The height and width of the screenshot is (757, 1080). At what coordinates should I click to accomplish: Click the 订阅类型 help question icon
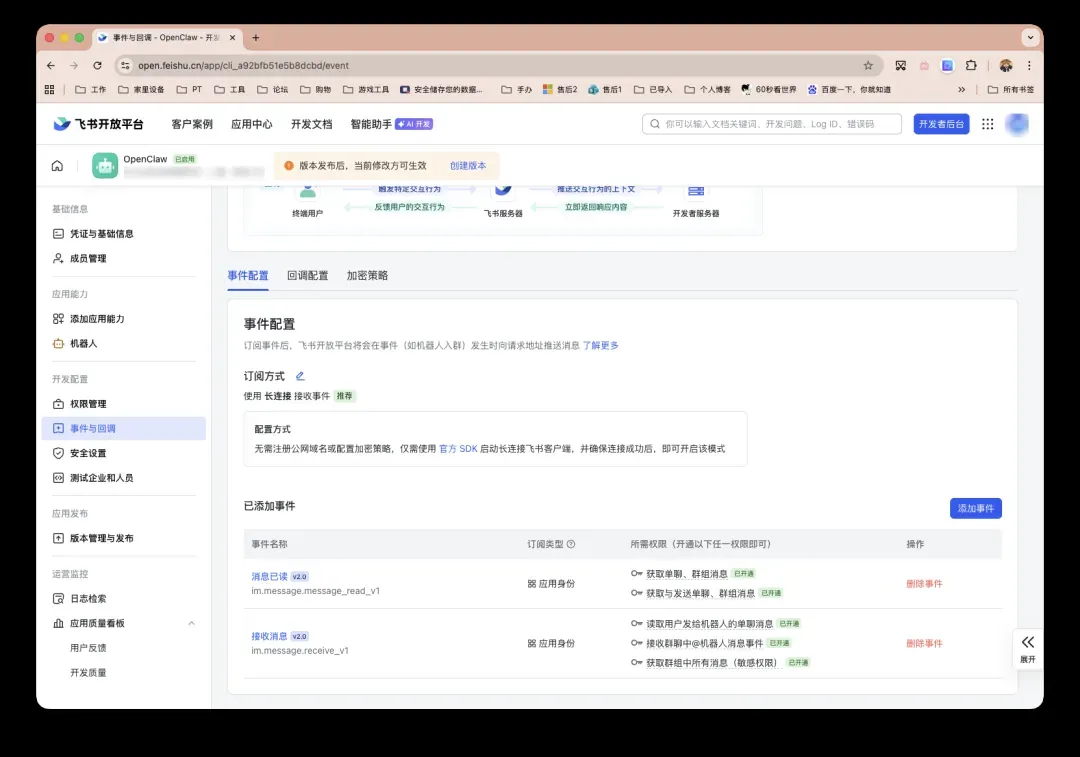pos(571,544)
